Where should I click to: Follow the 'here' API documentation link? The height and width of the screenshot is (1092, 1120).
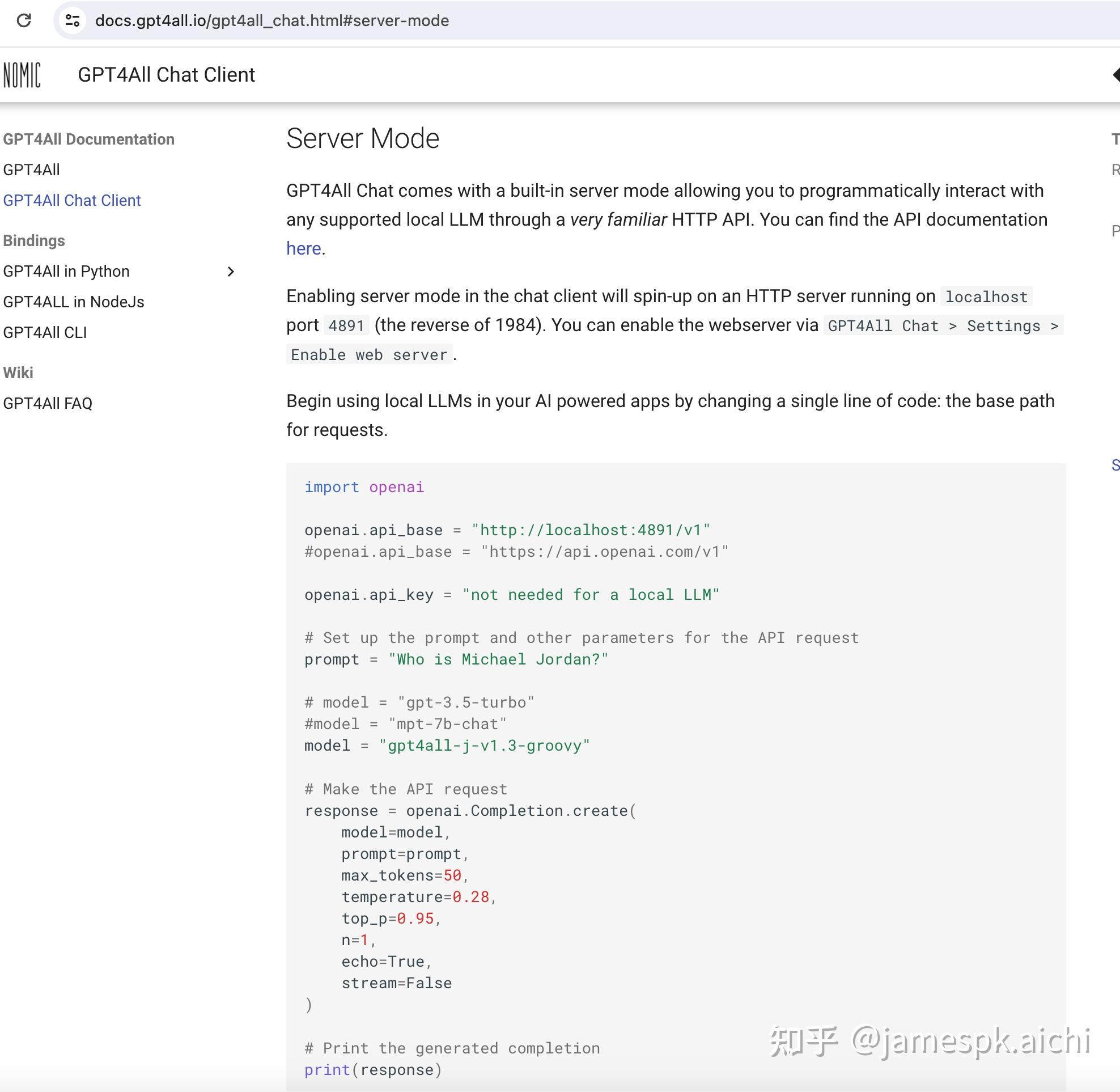tap(303, 248)
